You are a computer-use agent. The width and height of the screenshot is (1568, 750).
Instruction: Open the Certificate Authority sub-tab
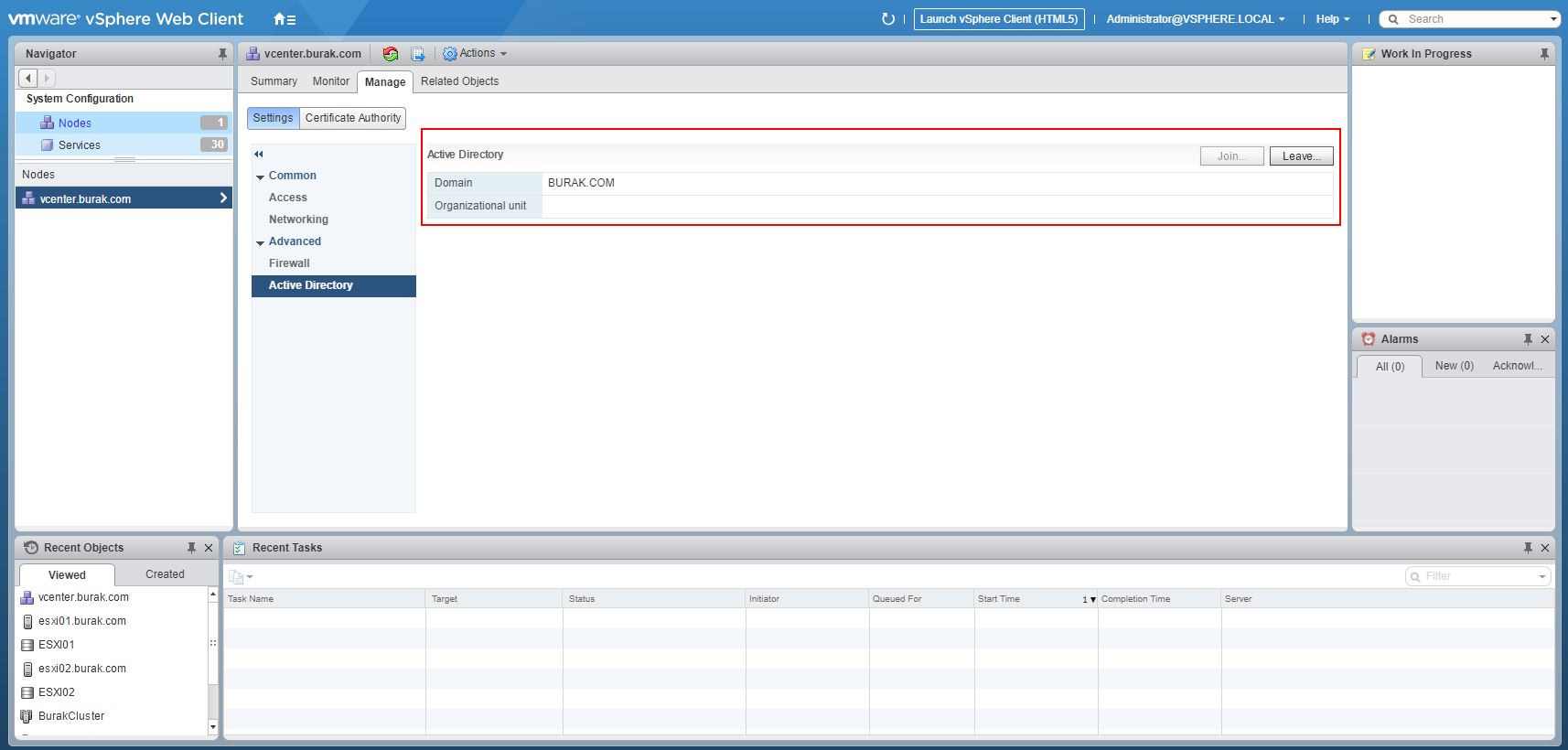[x=353, y=118]
